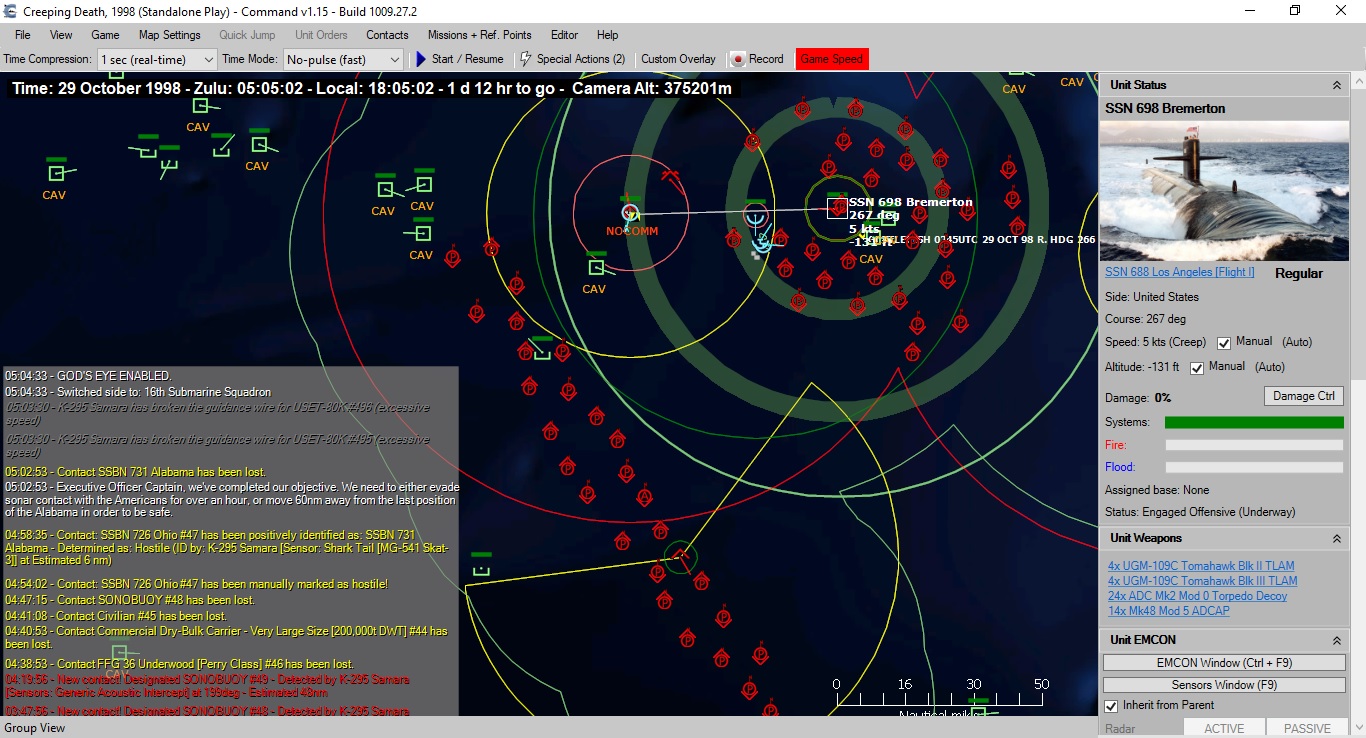Image resolution: width=1366 pixels, height=738 pixels.
Task: Click the red Game Speed button
Action: [x=832, y=59]
